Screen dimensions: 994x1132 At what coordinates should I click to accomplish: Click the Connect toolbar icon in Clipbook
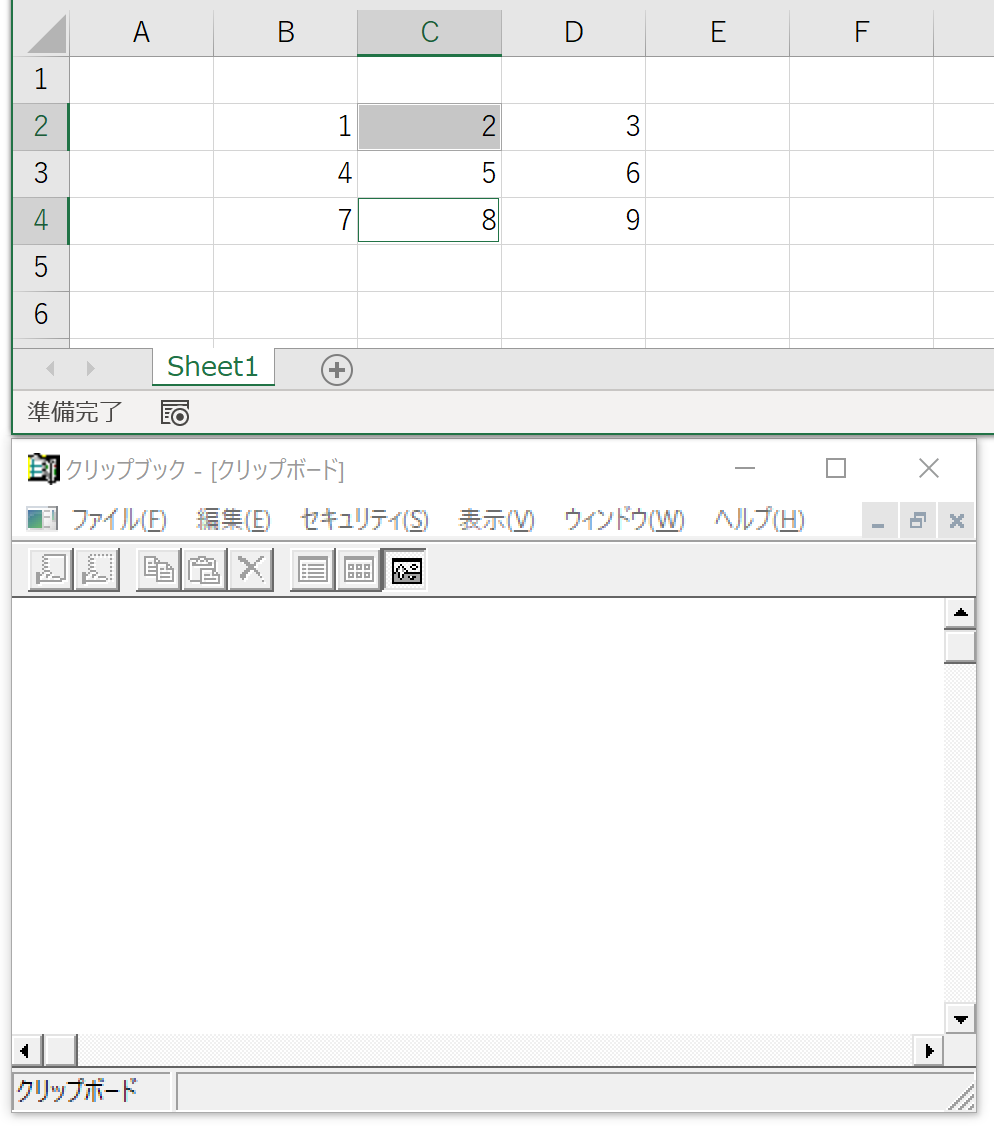coord(51,570)
